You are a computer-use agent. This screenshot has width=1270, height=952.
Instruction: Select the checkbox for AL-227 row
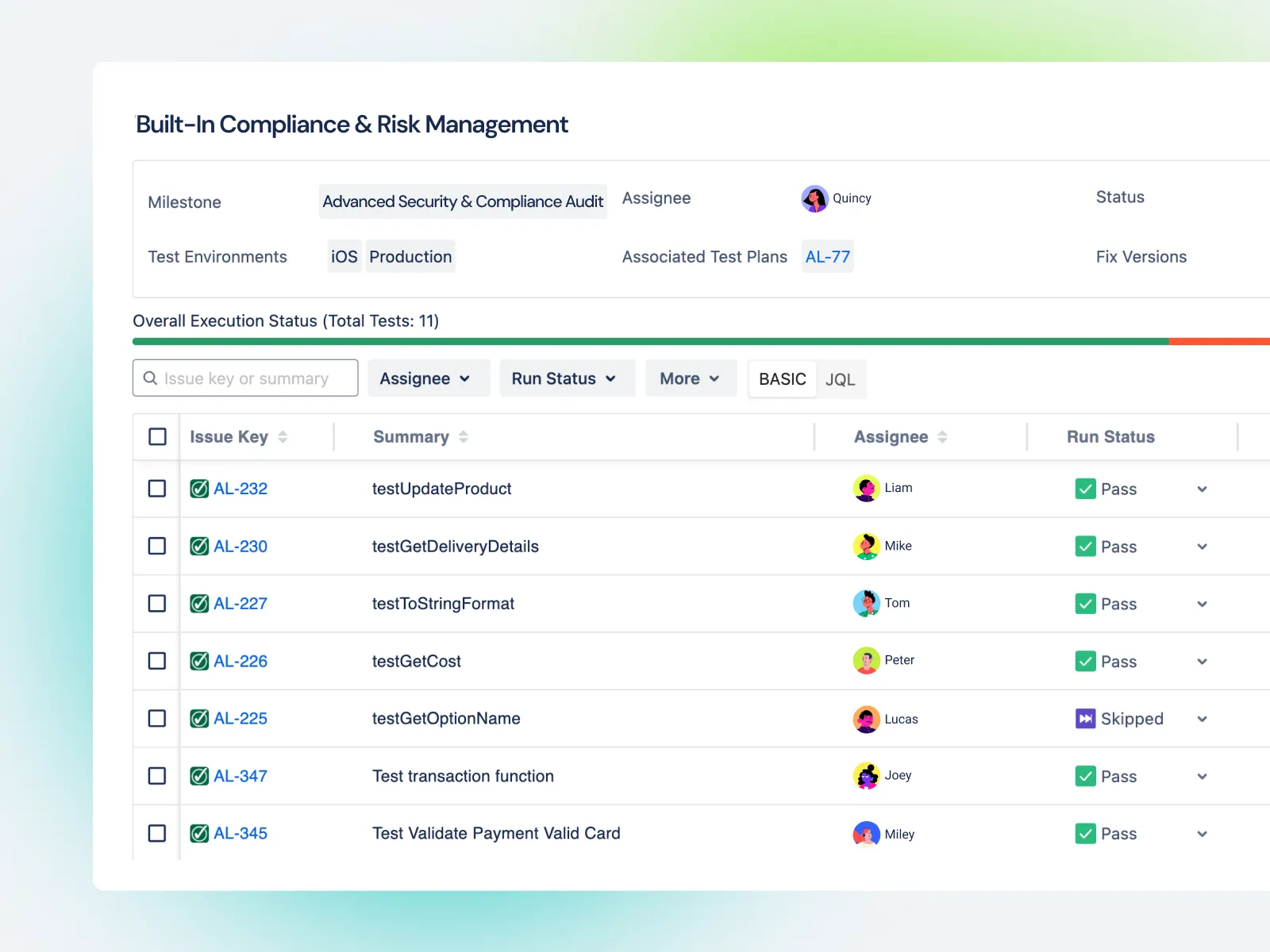(156, 604)
